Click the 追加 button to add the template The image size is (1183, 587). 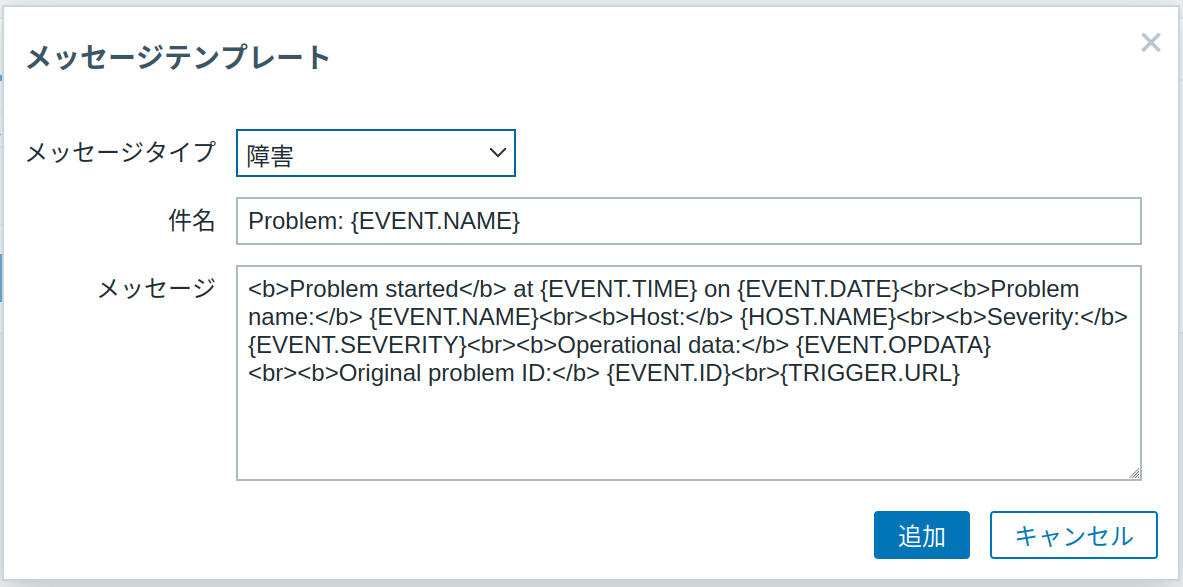pos(921,535)
